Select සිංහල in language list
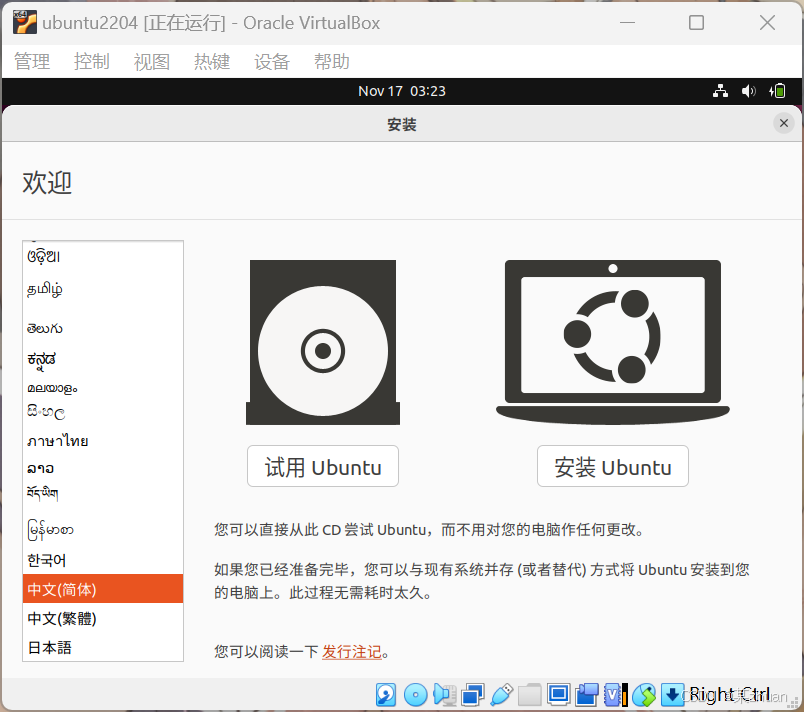The width and height of the screenshot is (804, 712). point(103,412)
